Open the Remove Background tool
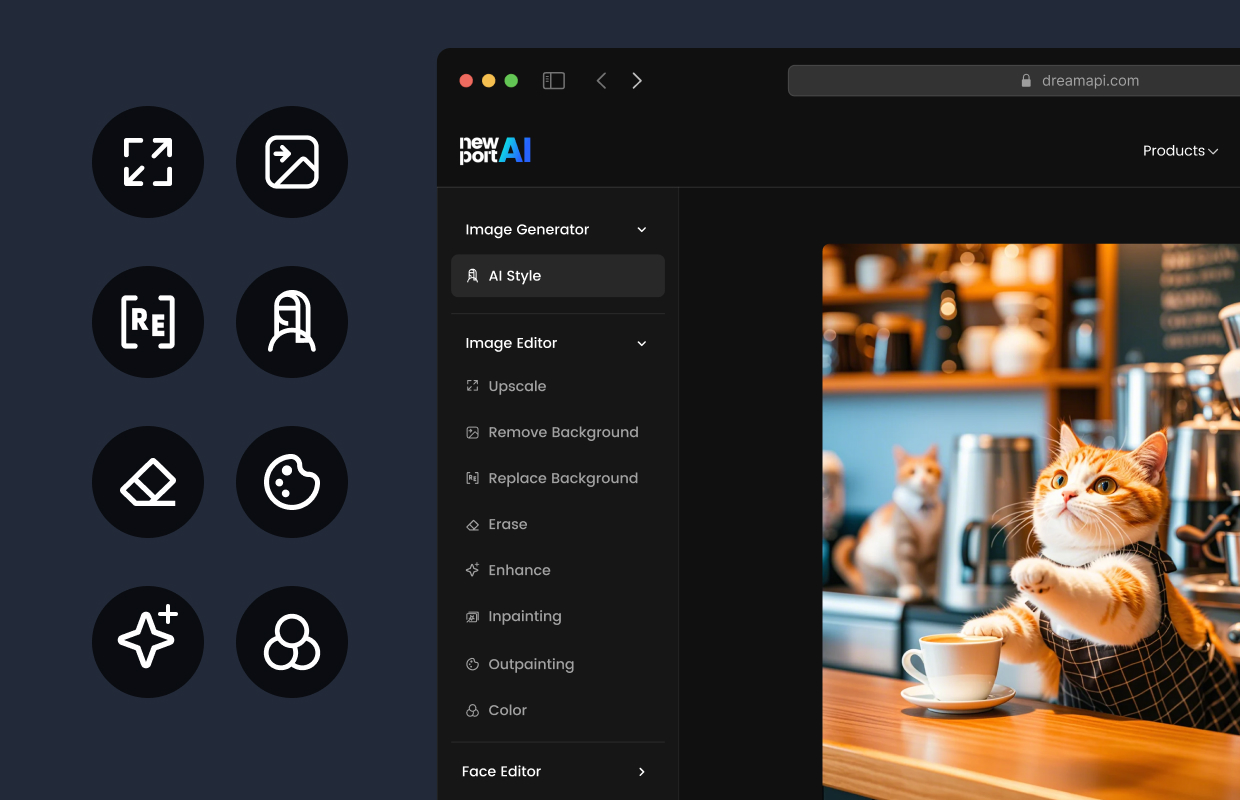 pos(563,432)
